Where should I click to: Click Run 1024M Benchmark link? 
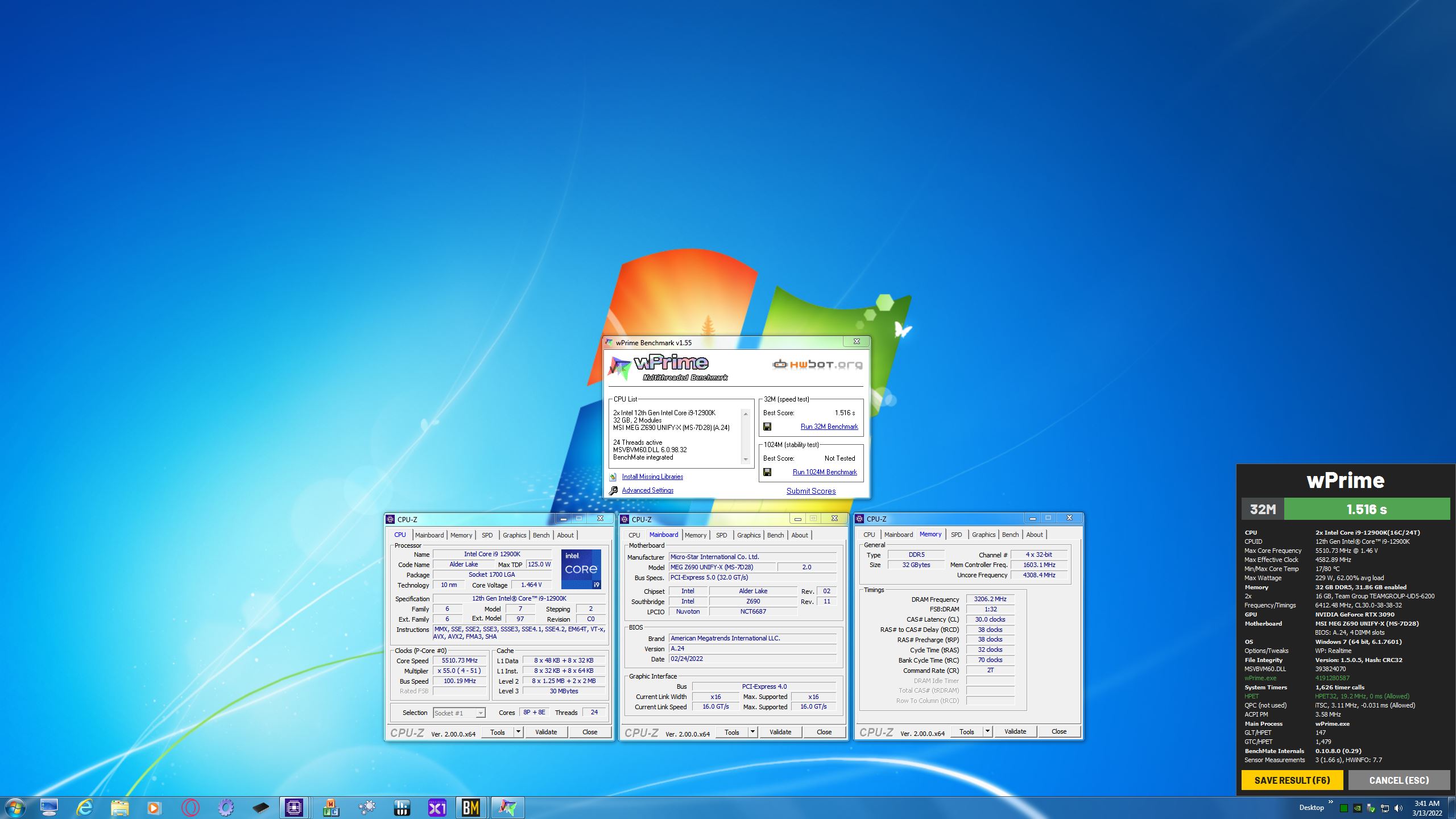[825, 472]
